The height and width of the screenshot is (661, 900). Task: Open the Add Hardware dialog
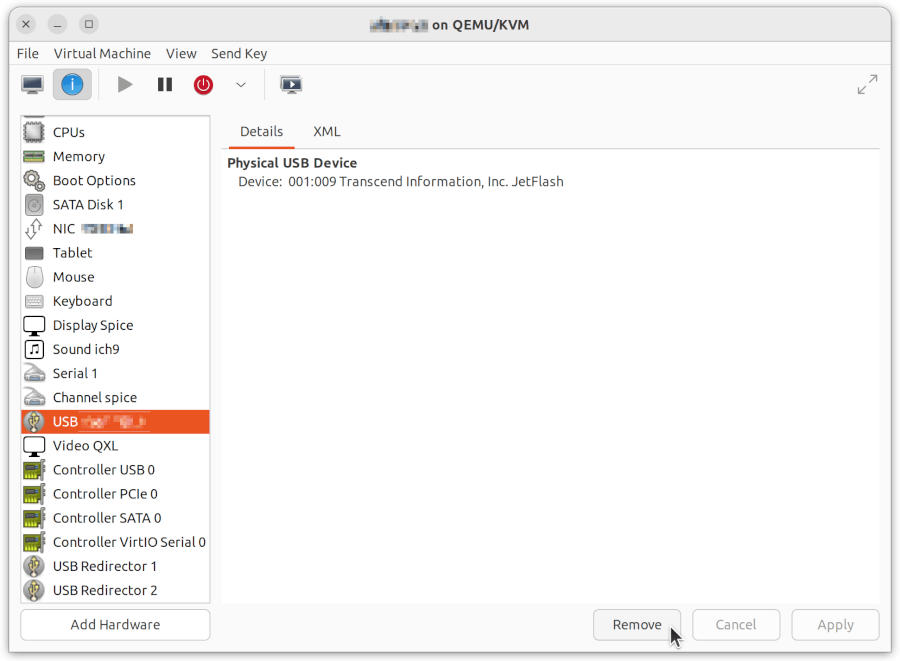tap(114, 624)
